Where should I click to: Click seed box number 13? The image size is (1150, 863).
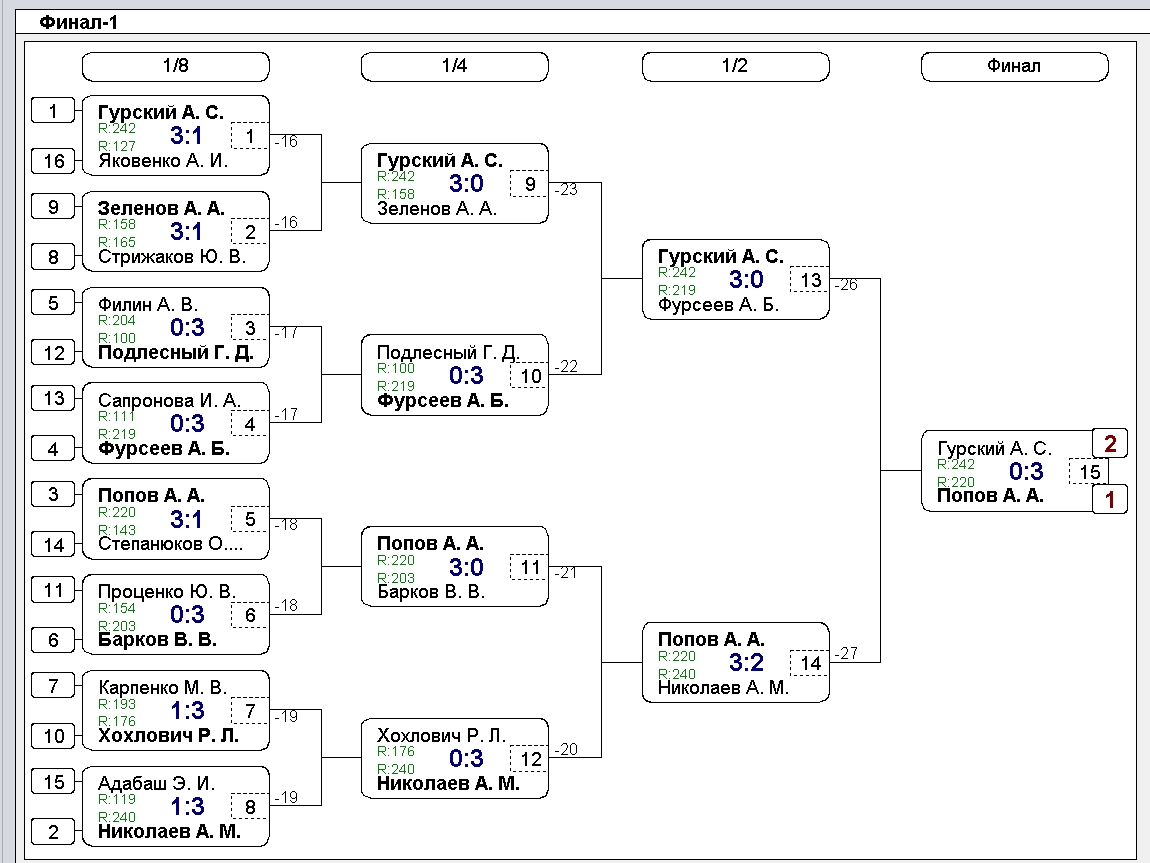click(53, 399)
